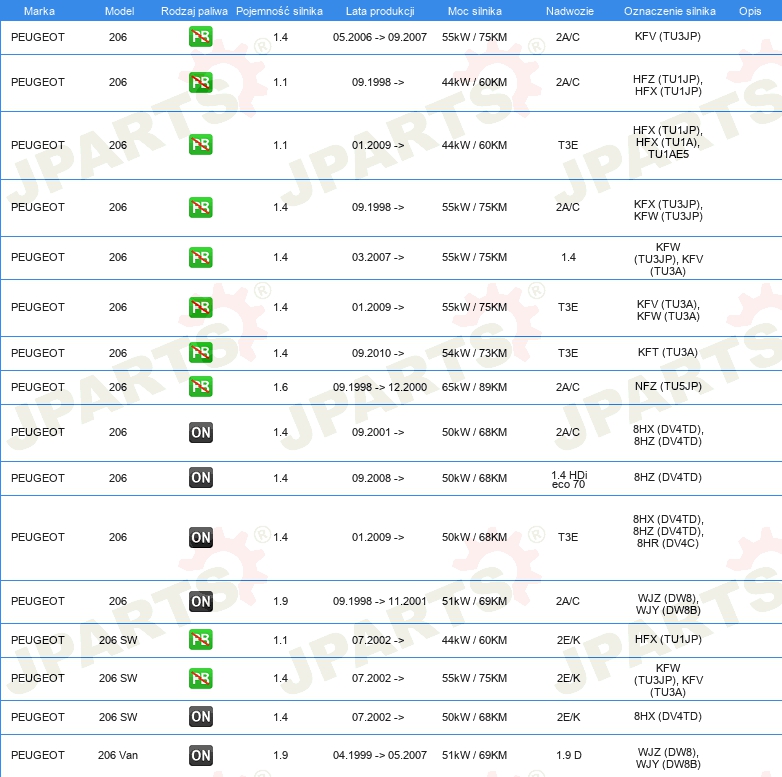Click the petrol icon in the KFT (TU3A) row
This screenshot has height=777, width=782.
[x=200, y=352]
